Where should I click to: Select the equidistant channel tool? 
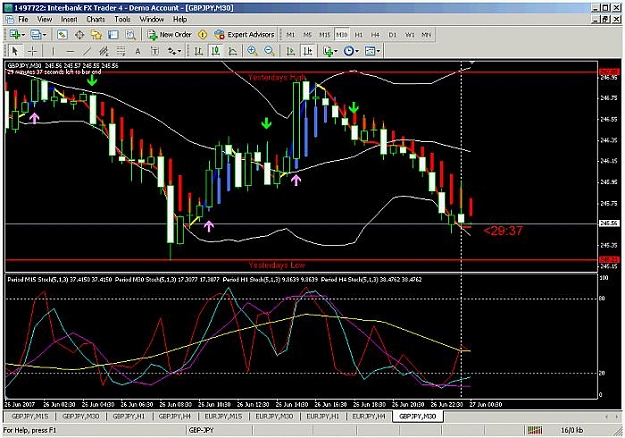[x=104, y=51]
